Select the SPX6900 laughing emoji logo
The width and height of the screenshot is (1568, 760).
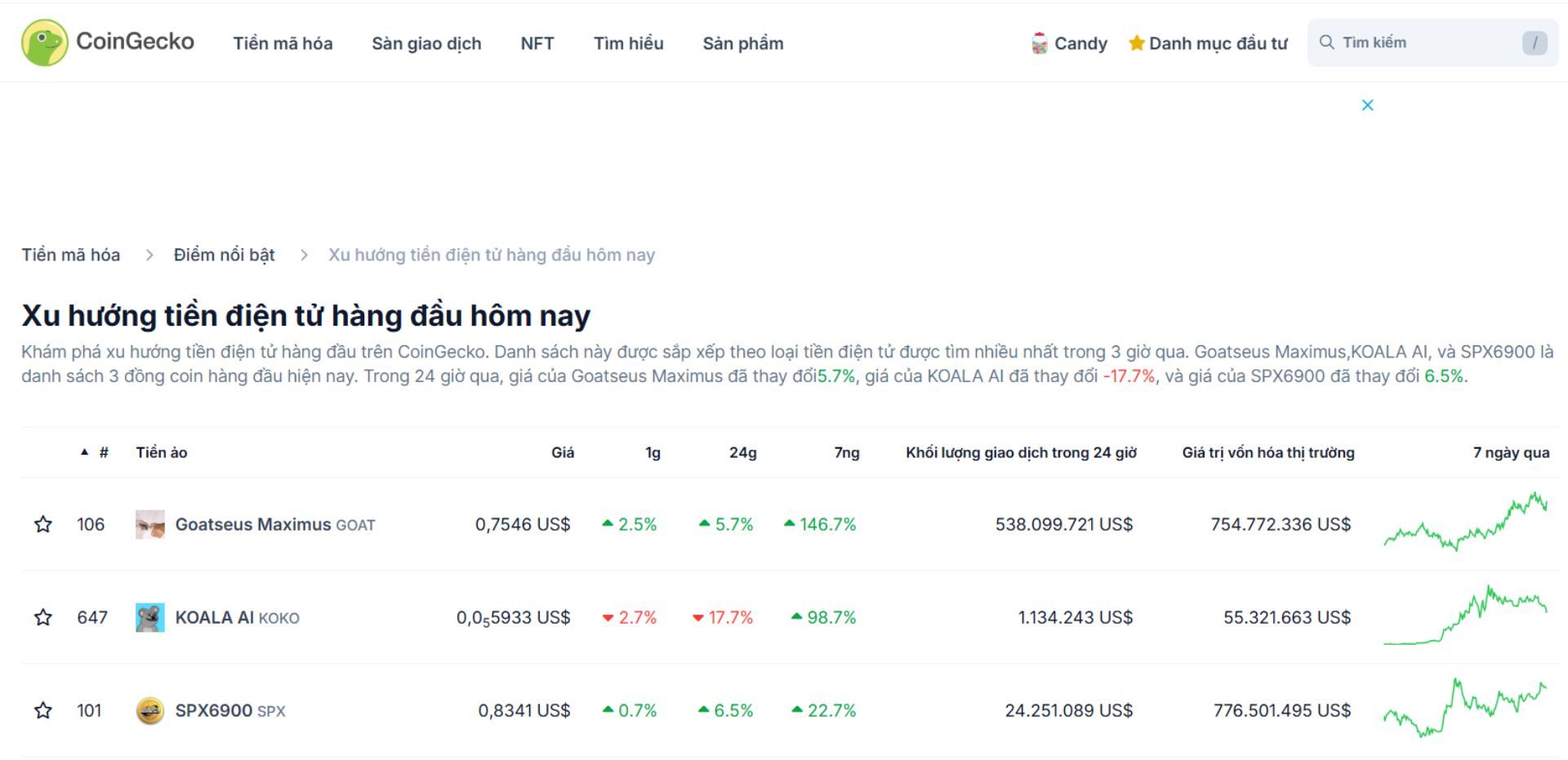pyautogui.click(x=150, y=710)
